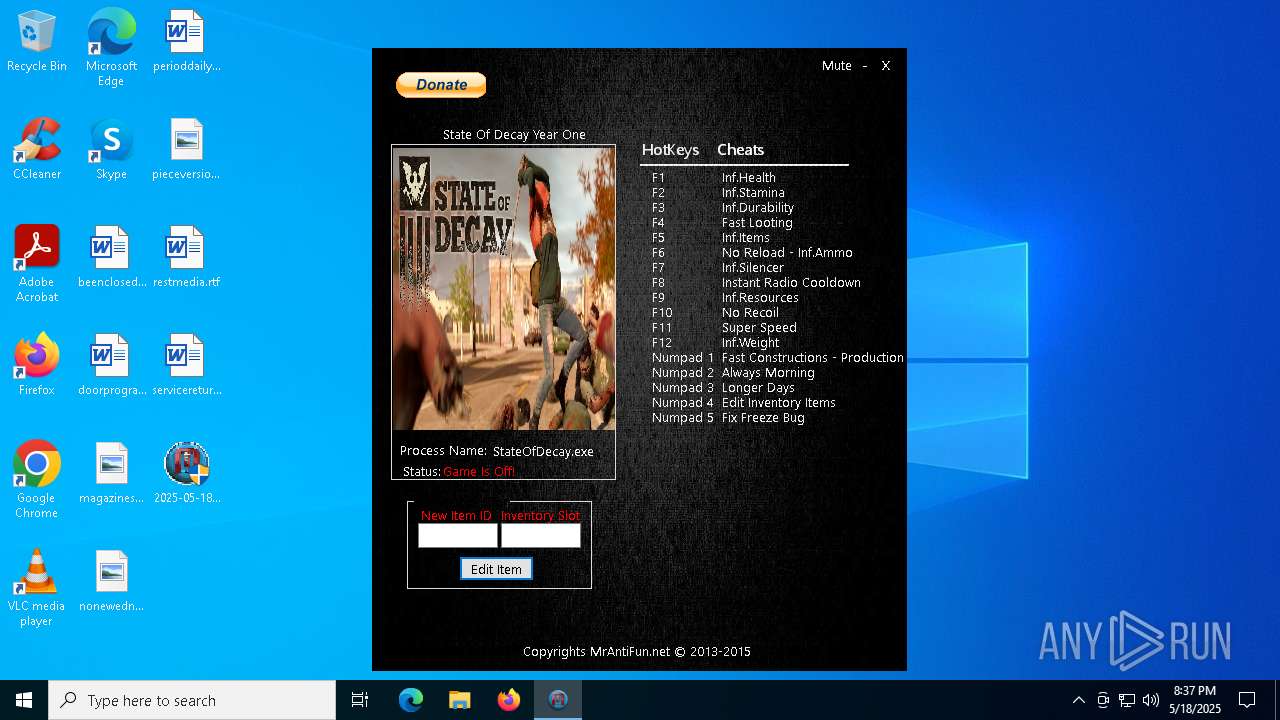Launch Firefox from the desktop shortcut
Screen dimensions: 1280x720
pyautogui.click(x=37, y=366)
